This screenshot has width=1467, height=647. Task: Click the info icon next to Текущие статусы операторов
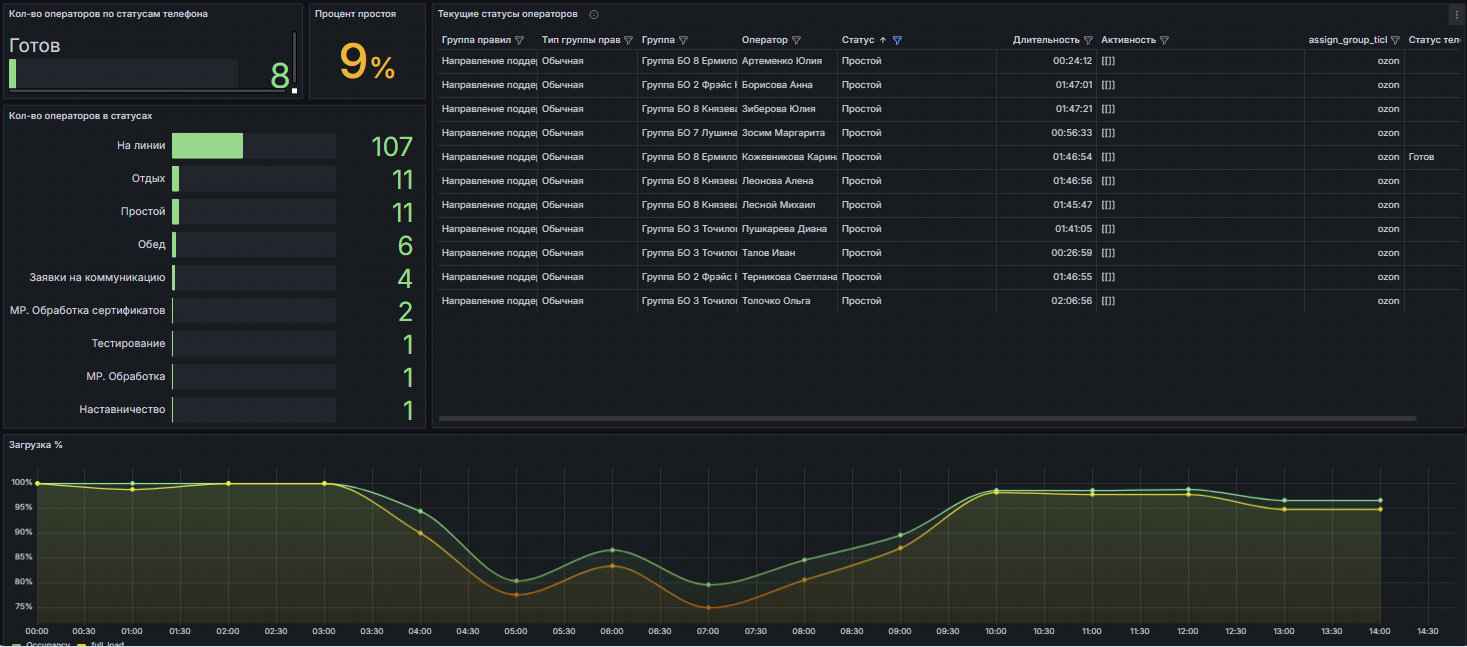pos(594,15)
